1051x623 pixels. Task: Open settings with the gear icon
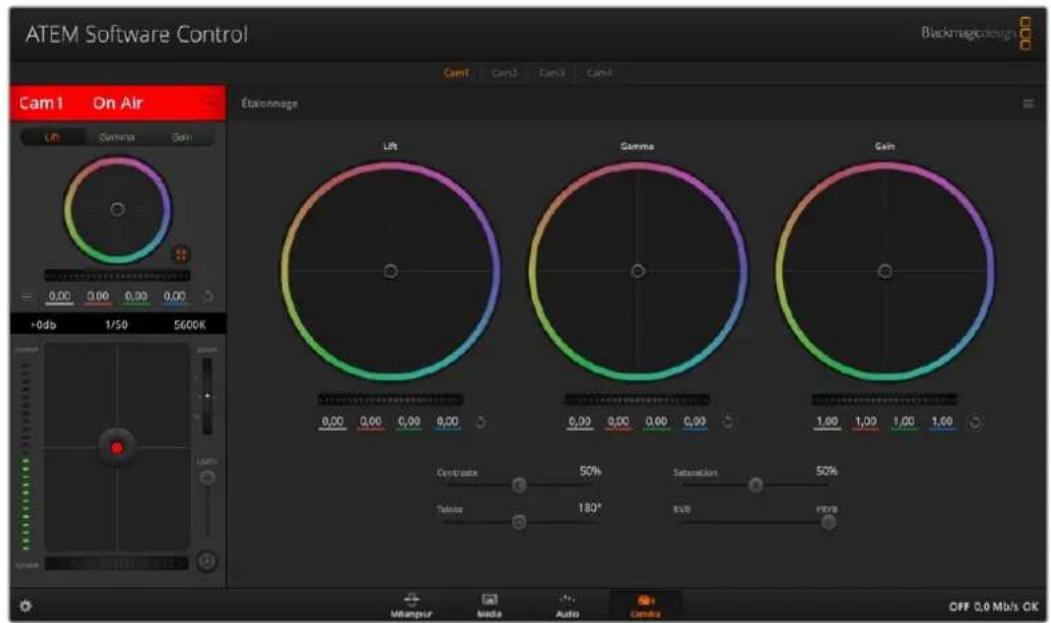[x=25, y=606]
